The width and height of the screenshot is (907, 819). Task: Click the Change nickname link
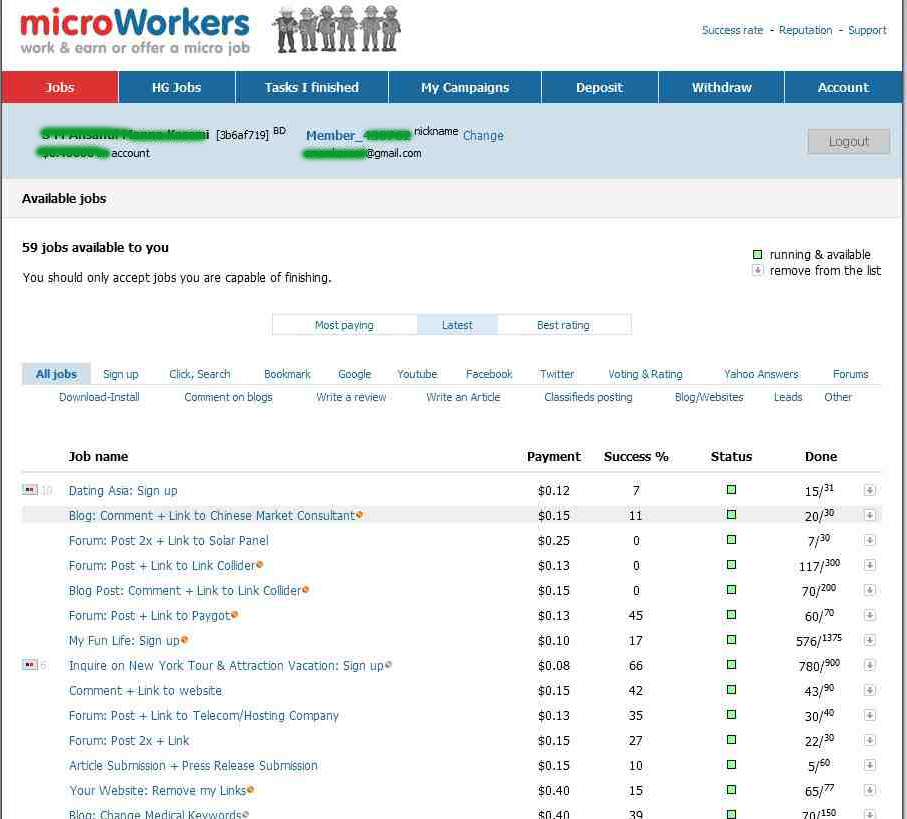tap(483, 135)
